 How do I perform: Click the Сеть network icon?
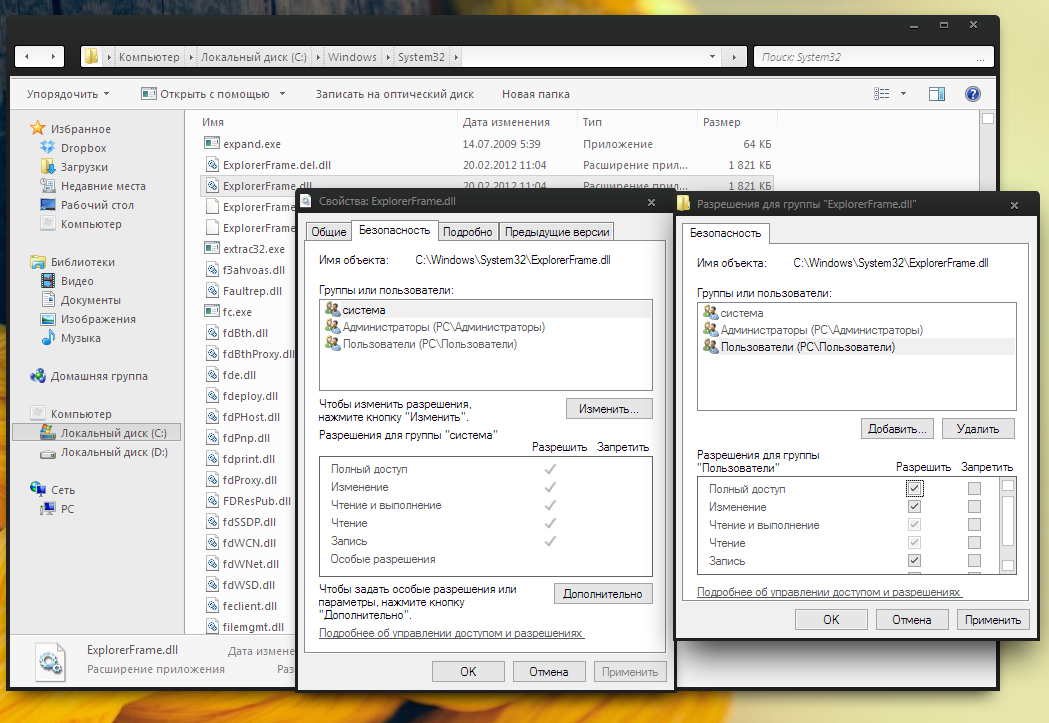37,490
